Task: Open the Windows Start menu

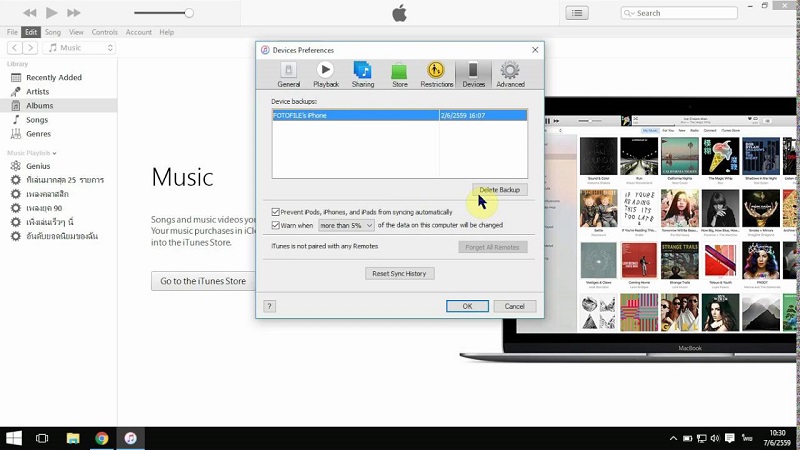Action: pos(14,438)
